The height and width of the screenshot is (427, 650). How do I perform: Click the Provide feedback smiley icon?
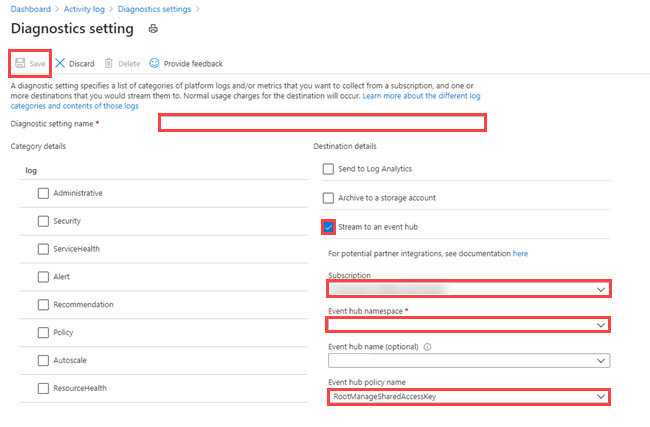[x=154, y=64]
